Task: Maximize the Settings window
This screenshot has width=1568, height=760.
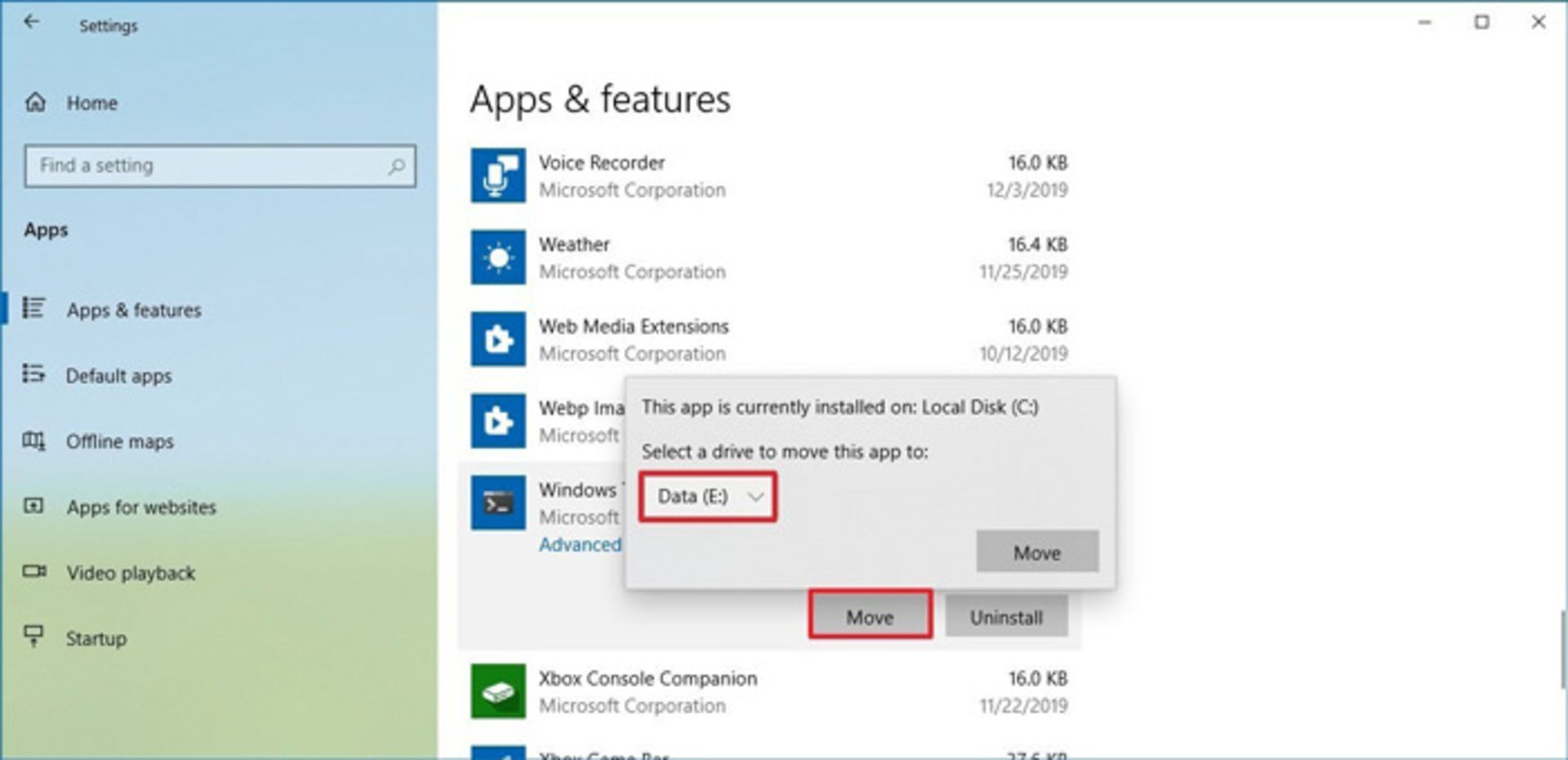Action: pyautogui.click(x=1481, y=22)
